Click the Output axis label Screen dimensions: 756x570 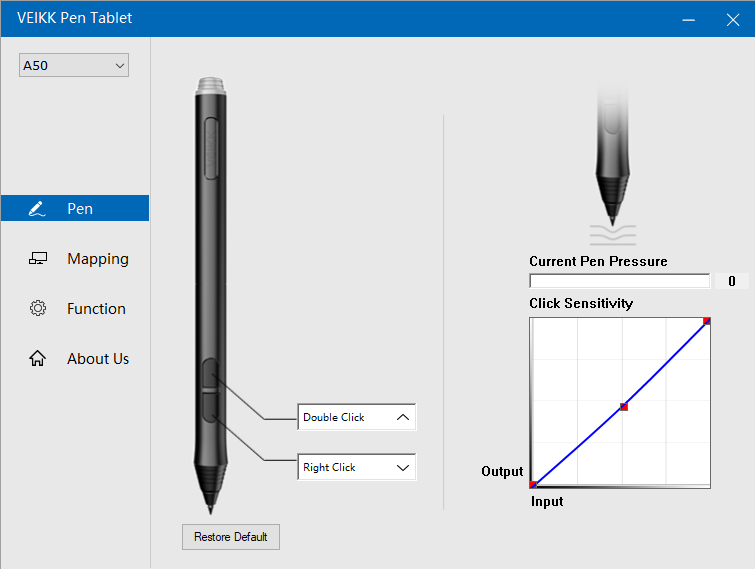tap(502, 471)
